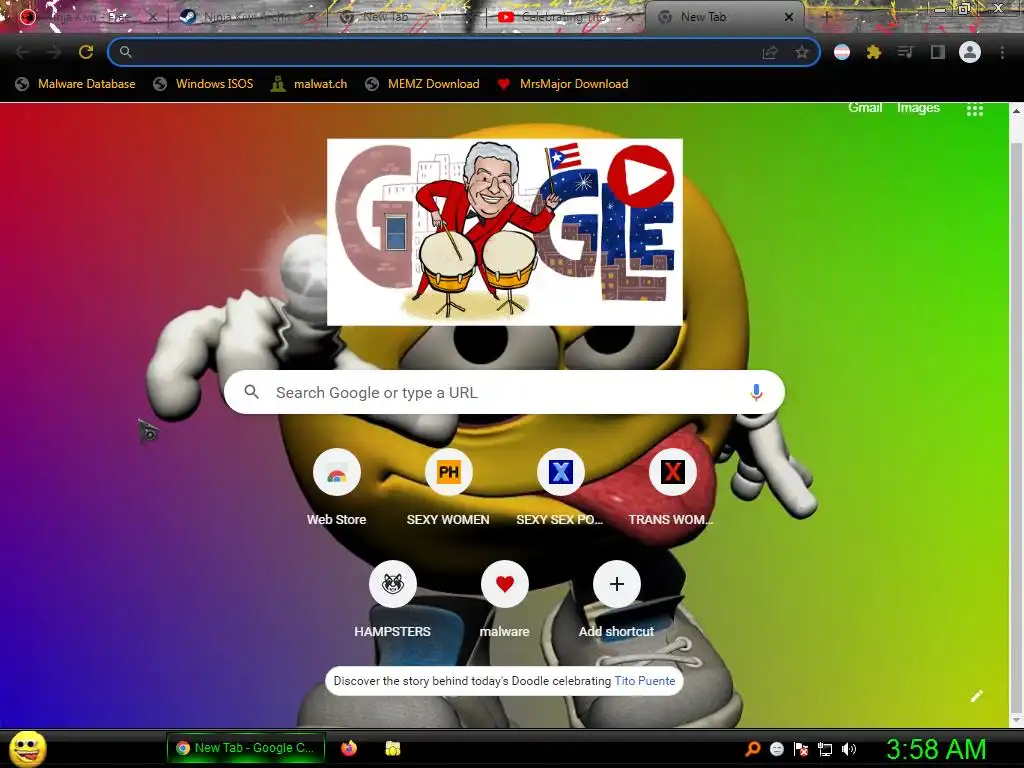1024x768 pixels.
Task: Open the share page icon in address bar
Action: (770, 53)
